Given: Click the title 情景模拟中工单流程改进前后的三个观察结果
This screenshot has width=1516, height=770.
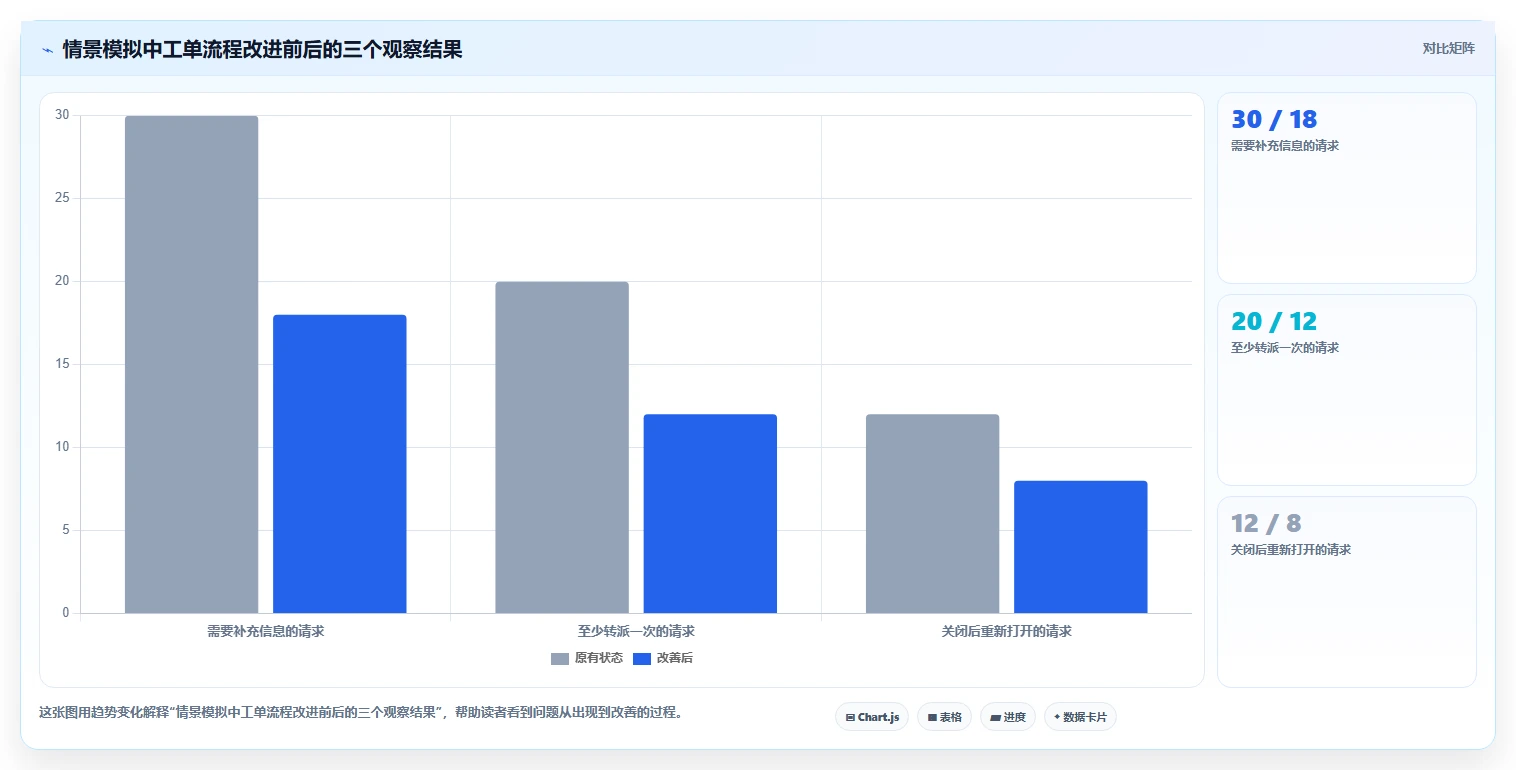Looking at the screenshot, I should 262,49.
